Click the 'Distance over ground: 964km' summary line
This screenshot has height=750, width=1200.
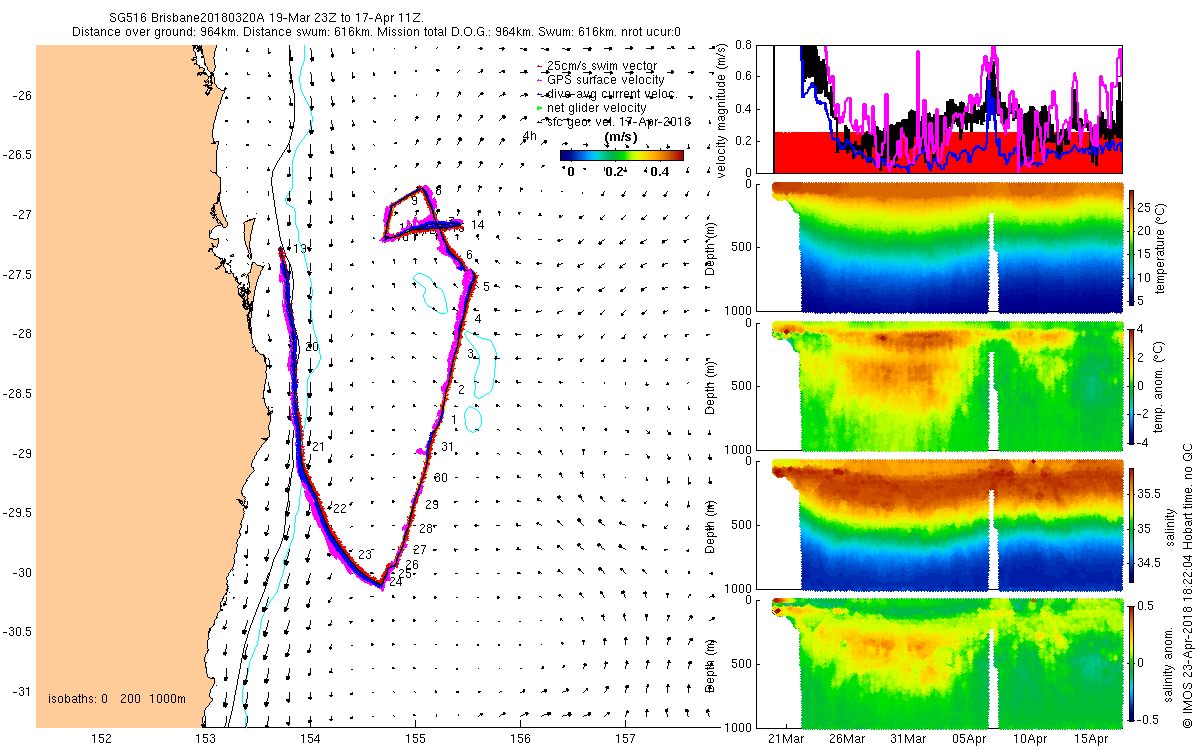[375, 32]
